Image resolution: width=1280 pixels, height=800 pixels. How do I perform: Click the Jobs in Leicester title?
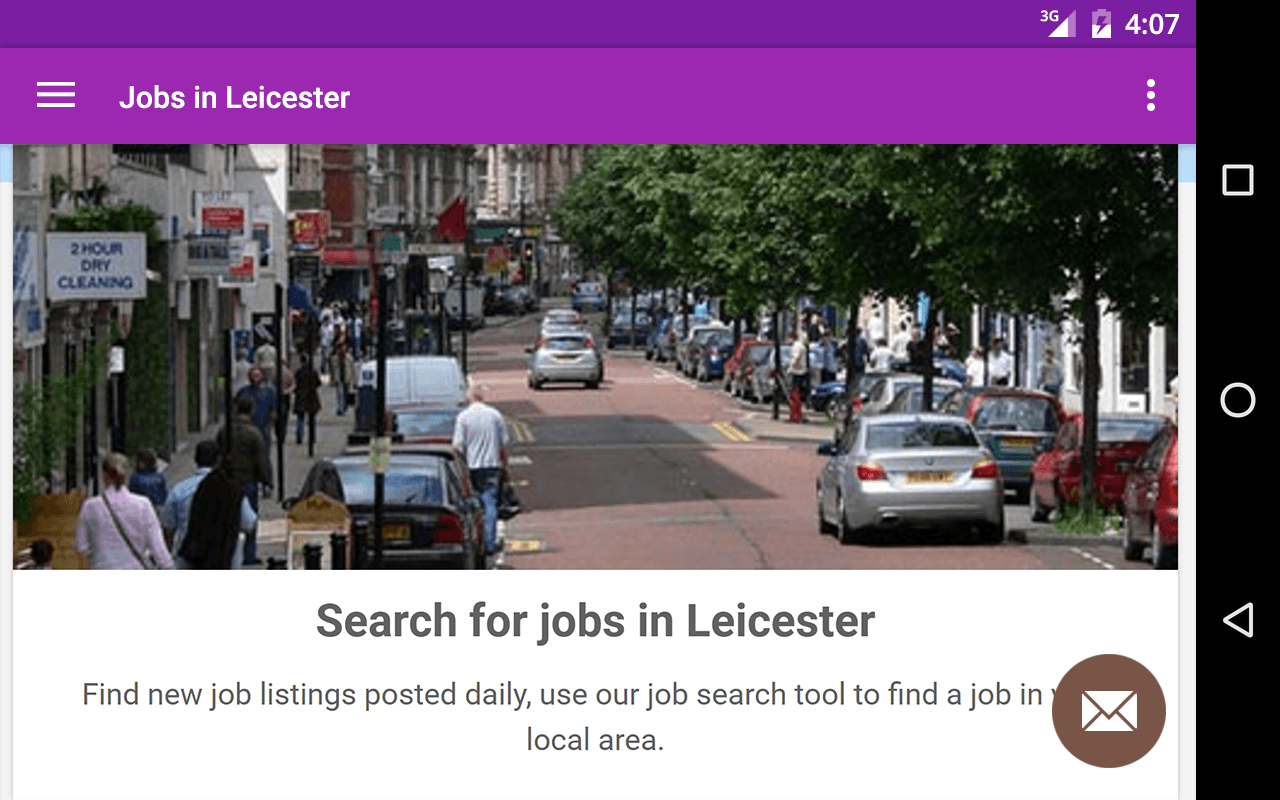[x=234, y=97]
